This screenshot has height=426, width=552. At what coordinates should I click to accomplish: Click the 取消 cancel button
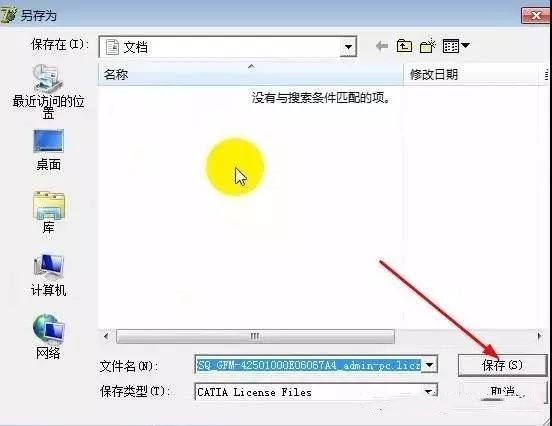(x=502, y=391)
